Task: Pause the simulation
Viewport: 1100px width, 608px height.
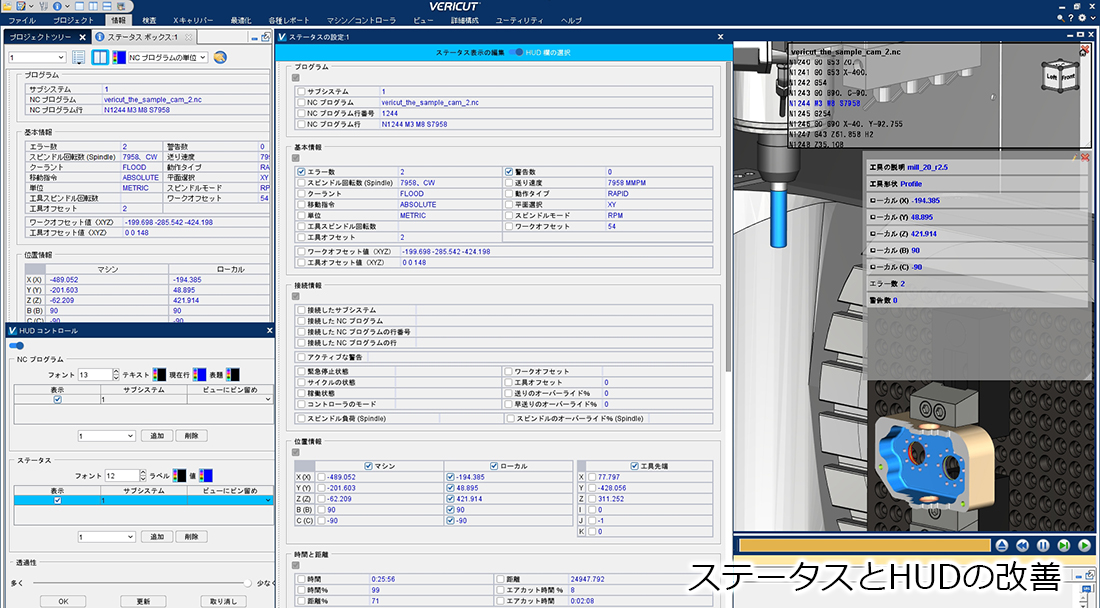Action: (1043, 546)
